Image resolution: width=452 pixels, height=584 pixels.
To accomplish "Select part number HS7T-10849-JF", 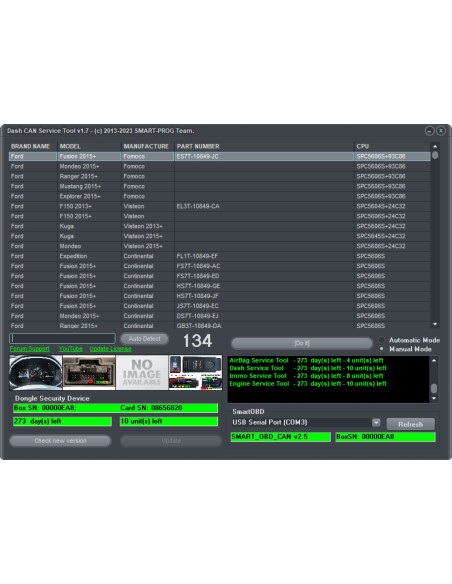I will coord(197,296).
